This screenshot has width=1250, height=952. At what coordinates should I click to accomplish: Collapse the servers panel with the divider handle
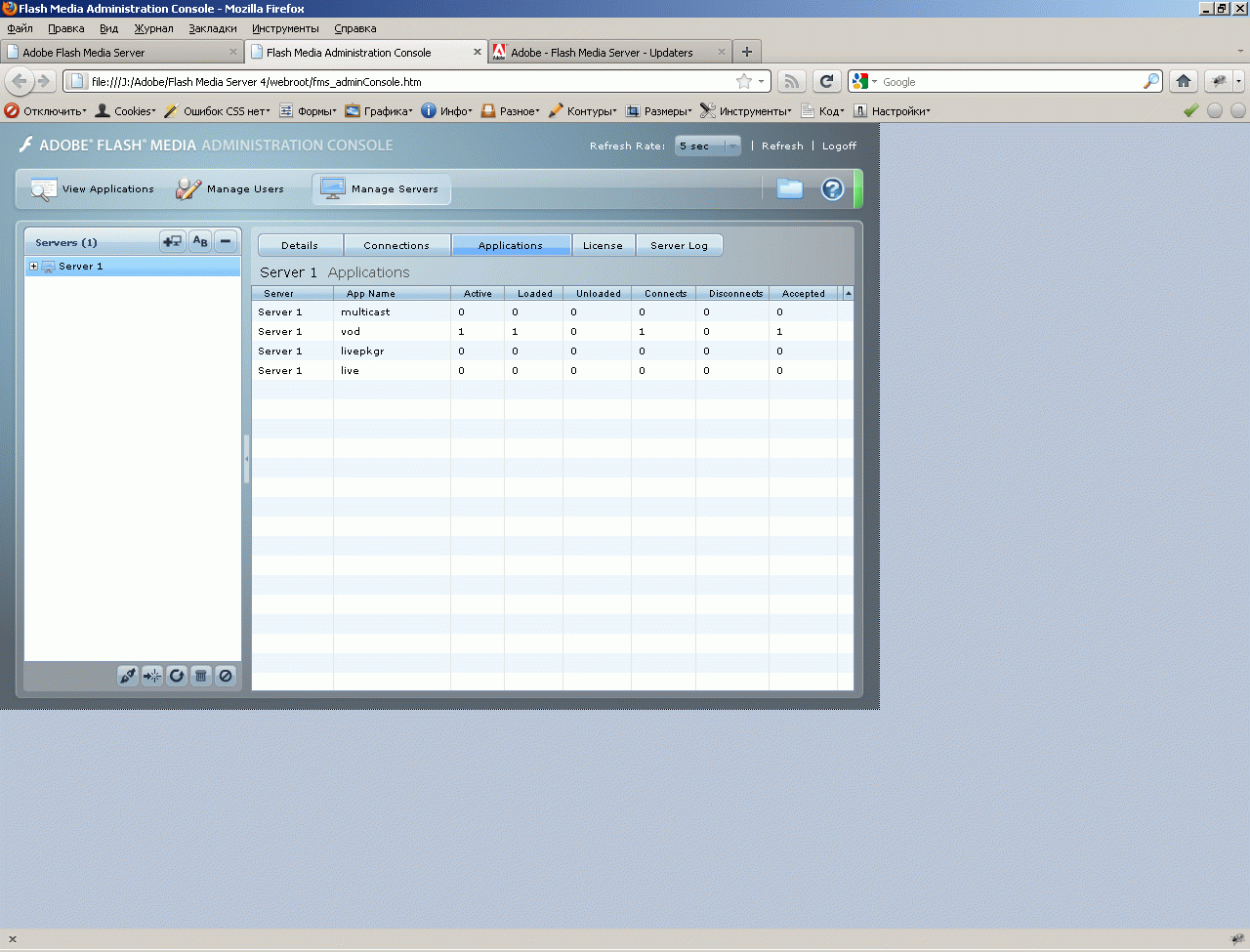246,458
